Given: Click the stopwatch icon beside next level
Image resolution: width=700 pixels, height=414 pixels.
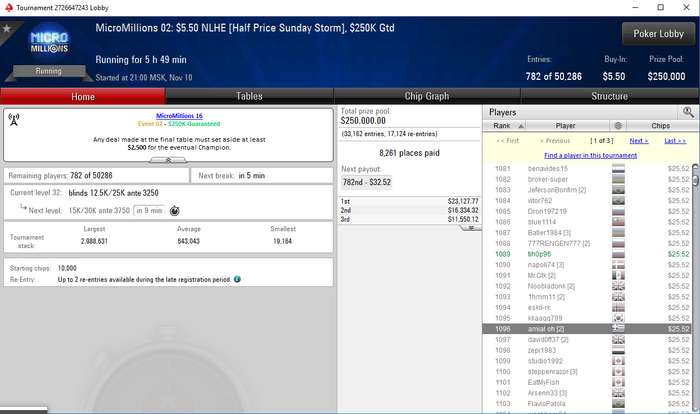Looking at the screenshot, I should 175,210.
